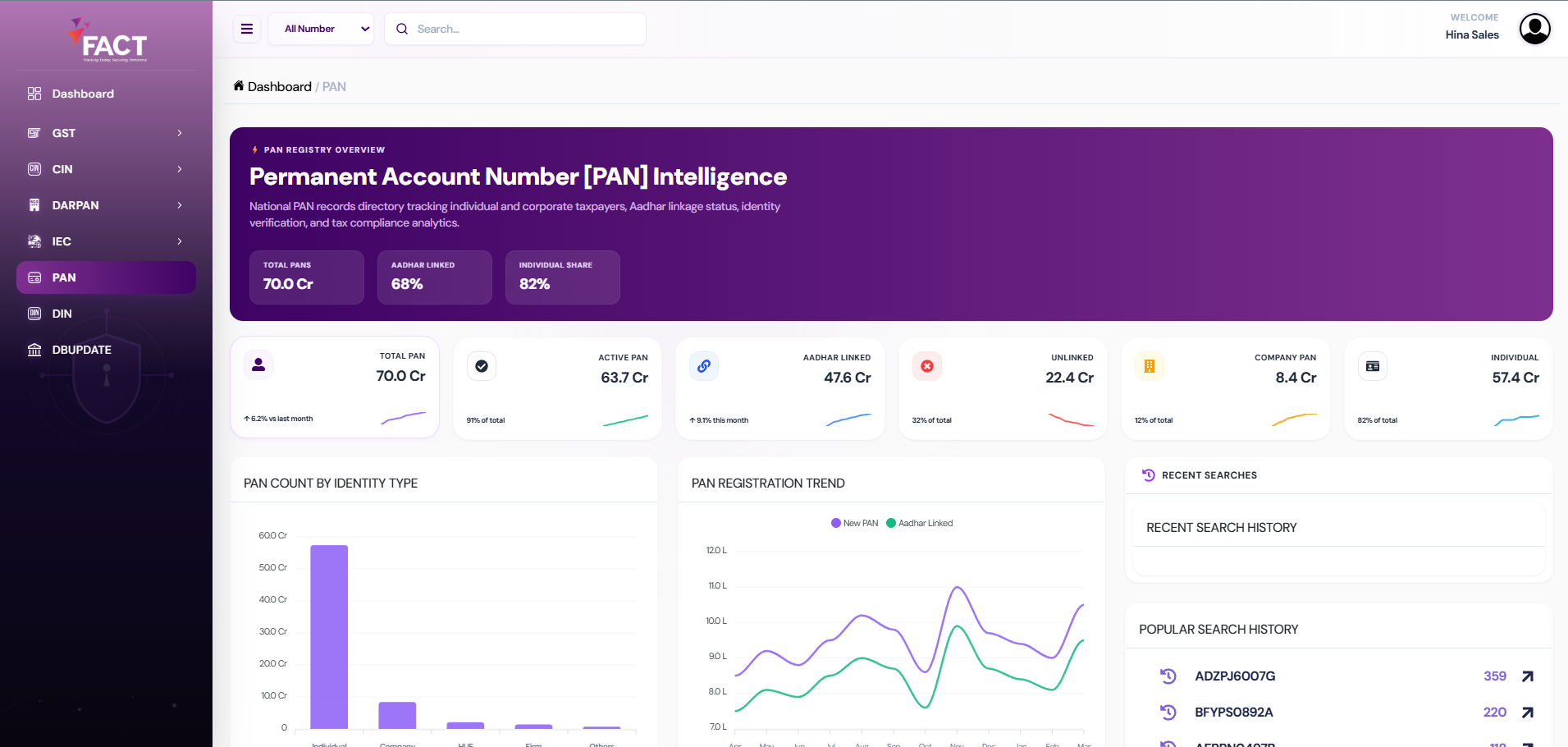Select DIN menu item

coord(106,314)
